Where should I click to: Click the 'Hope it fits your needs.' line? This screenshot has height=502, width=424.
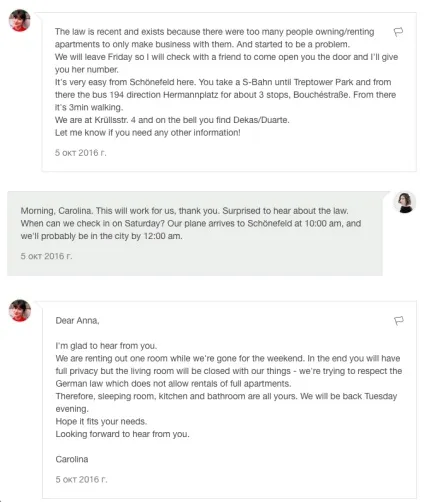point(101,422)
